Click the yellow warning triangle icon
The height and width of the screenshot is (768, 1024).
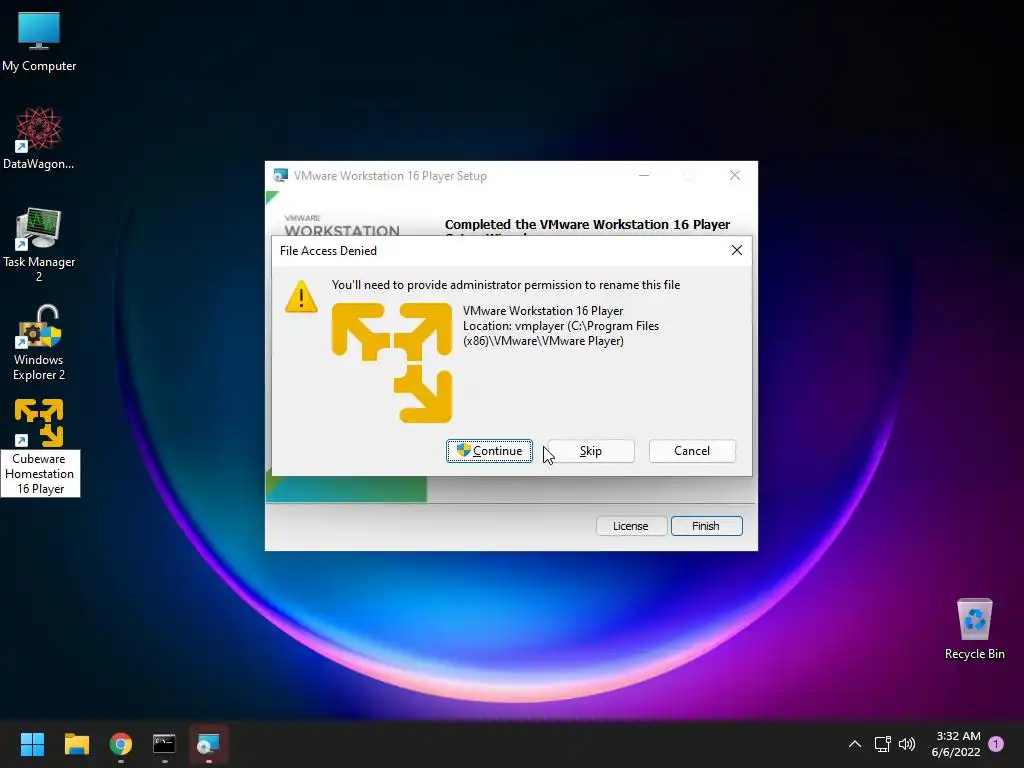point(301,296)
